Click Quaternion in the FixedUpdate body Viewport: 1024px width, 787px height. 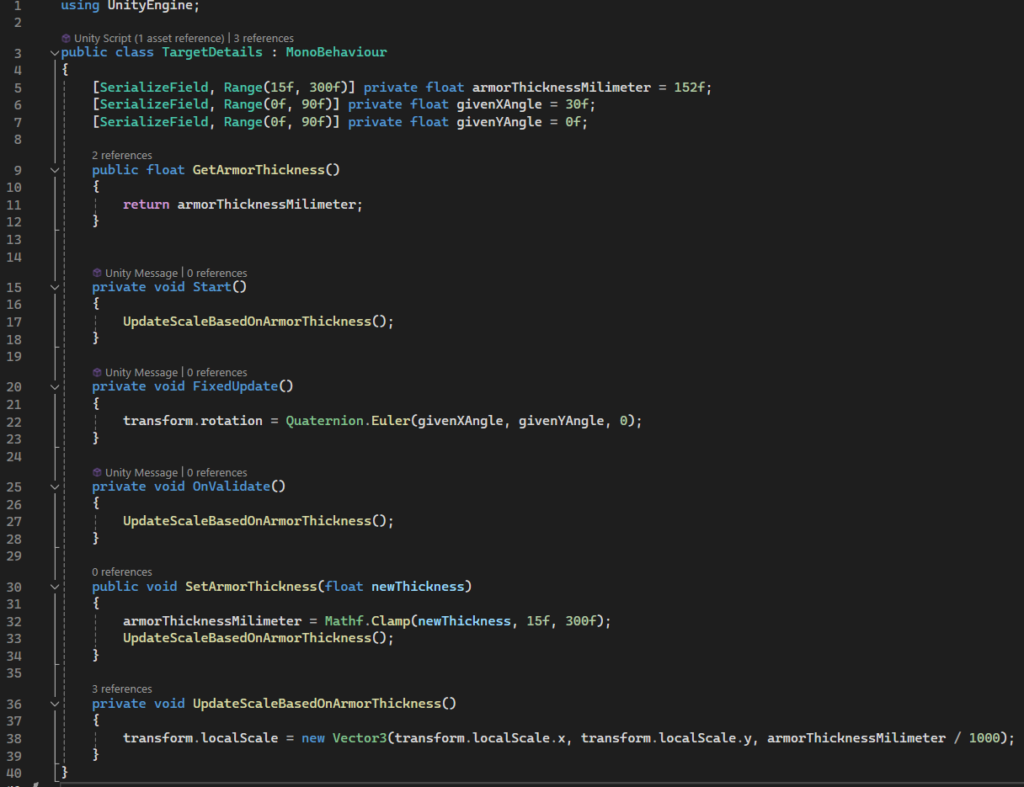[325, 421]
